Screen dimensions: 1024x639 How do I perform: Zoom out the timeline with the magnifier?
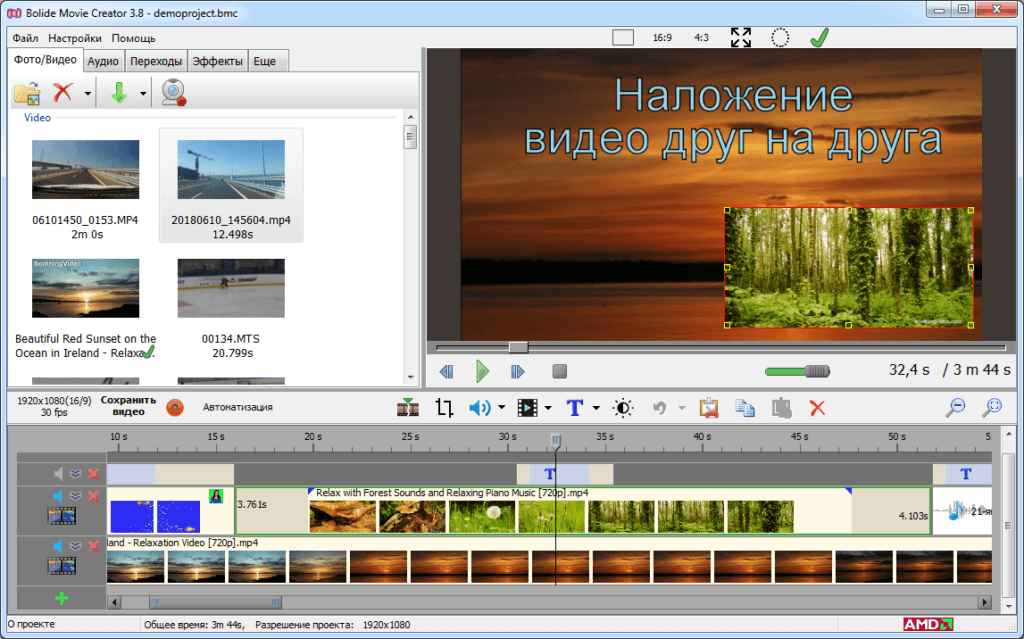tap(957, 407)
